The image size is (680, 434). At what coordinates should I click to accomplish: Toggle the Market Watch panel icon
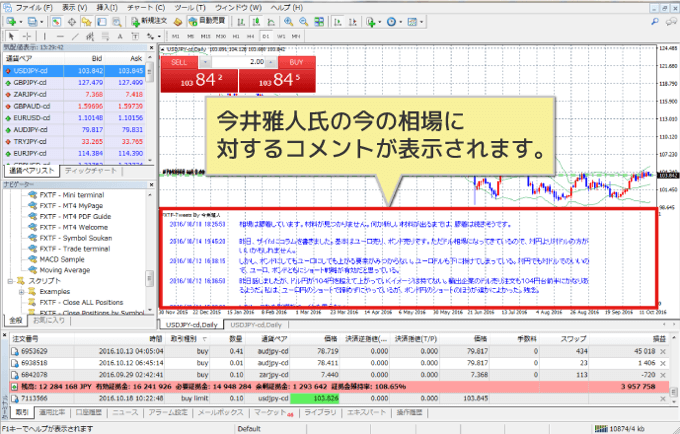pos(56,22)
